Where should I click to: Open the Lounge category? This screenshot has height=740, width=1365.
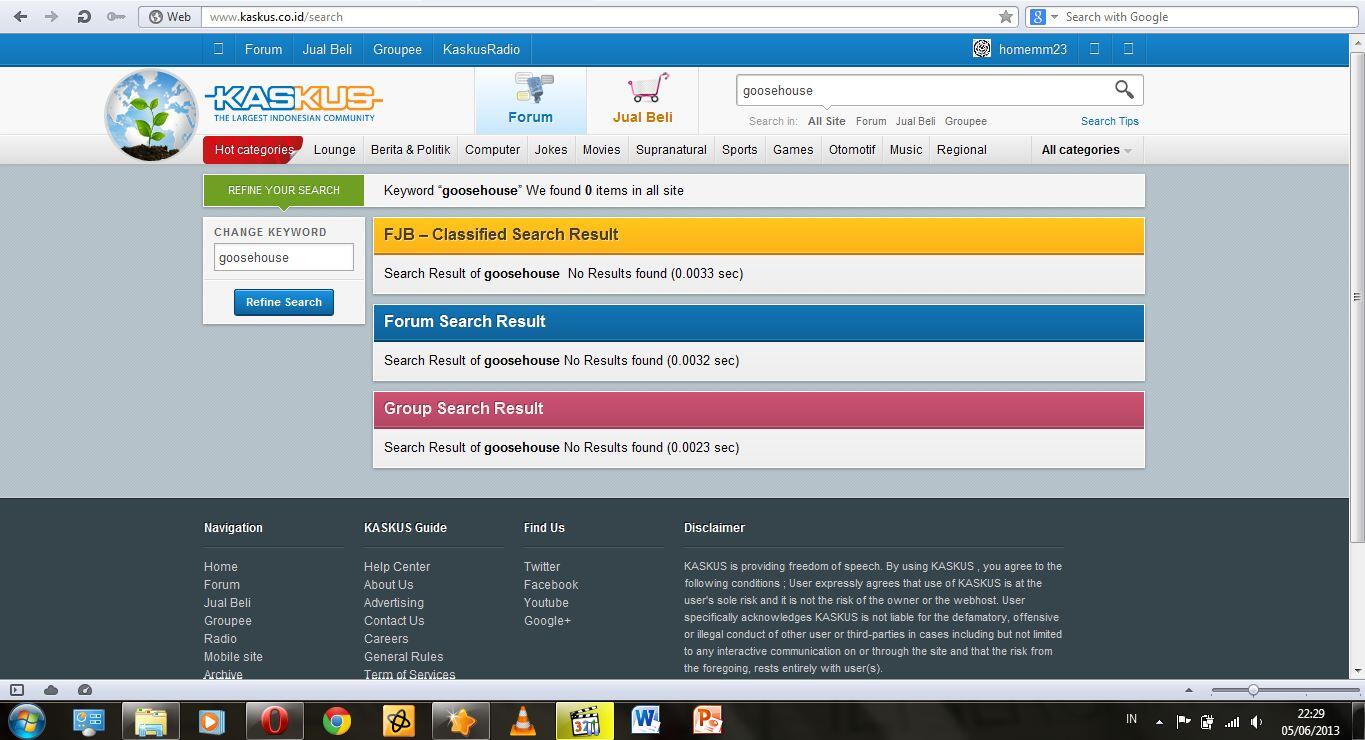point(334,150)
